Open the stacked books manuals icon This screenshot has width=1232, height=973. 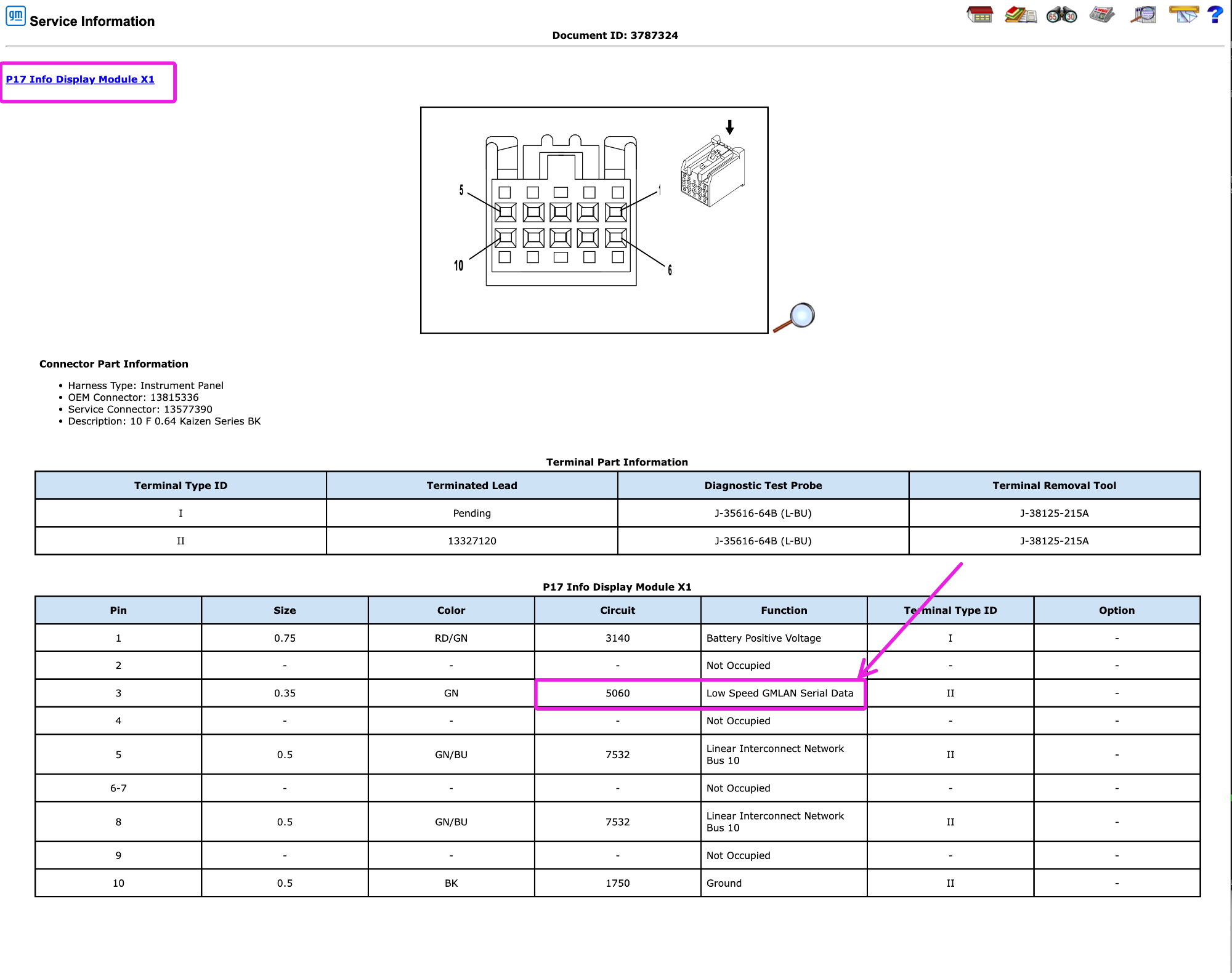pos(1021,14)
